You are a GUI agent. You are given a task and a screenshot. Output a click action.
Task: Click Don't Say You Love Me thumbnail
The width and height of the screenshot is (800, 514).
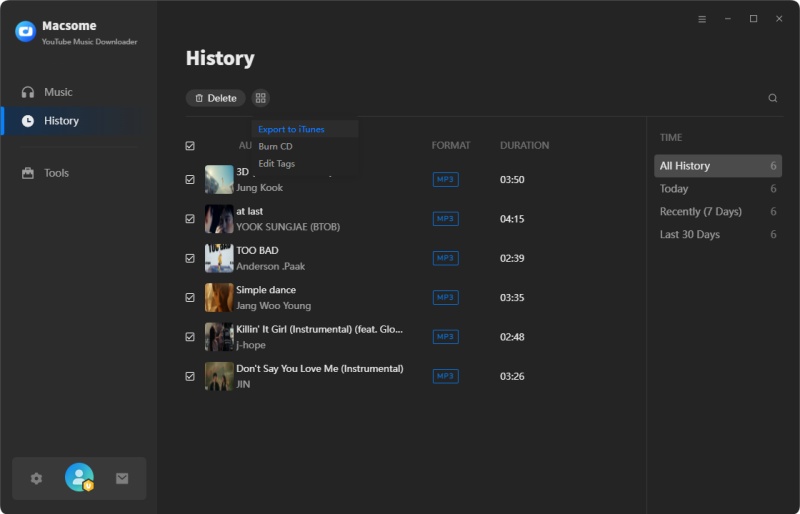tap(219, 376)
